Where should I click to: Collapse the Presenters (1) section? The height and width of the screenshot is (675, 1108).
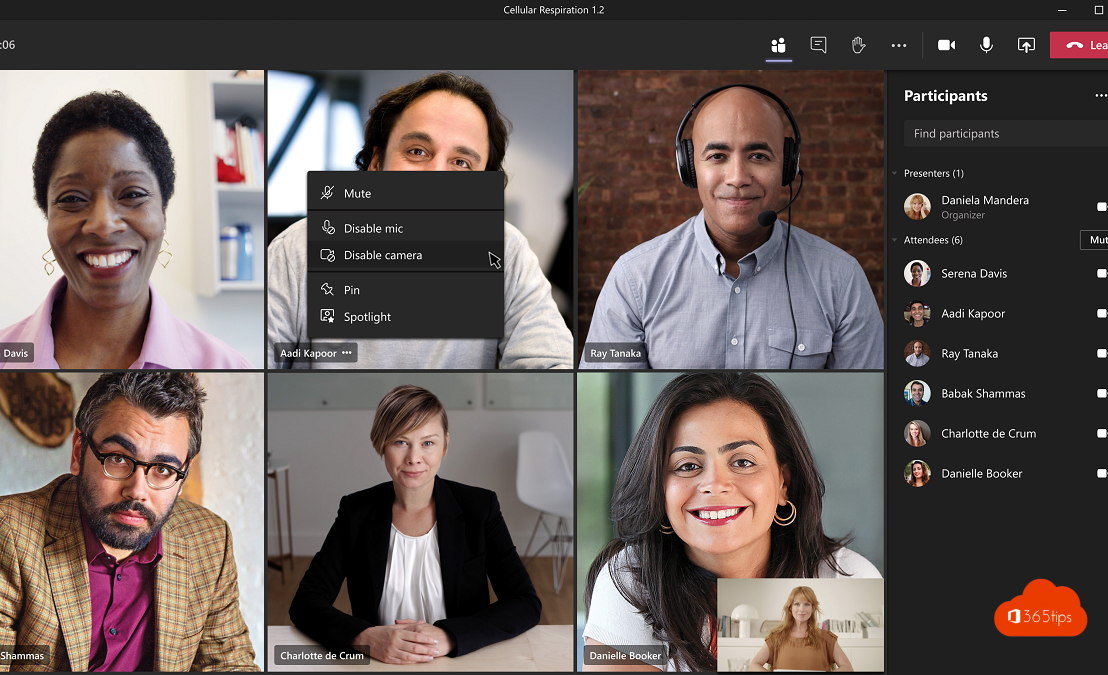click(896, 173)
